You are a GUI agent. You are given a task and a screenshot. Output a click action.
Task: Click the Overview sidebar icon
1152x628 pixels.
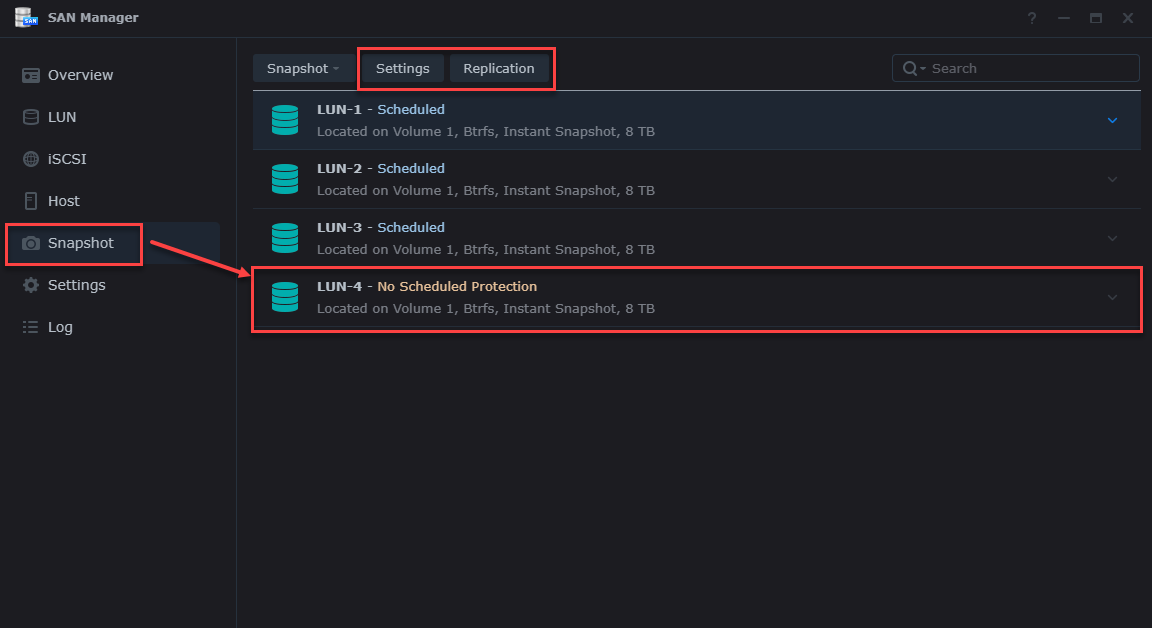31,75
